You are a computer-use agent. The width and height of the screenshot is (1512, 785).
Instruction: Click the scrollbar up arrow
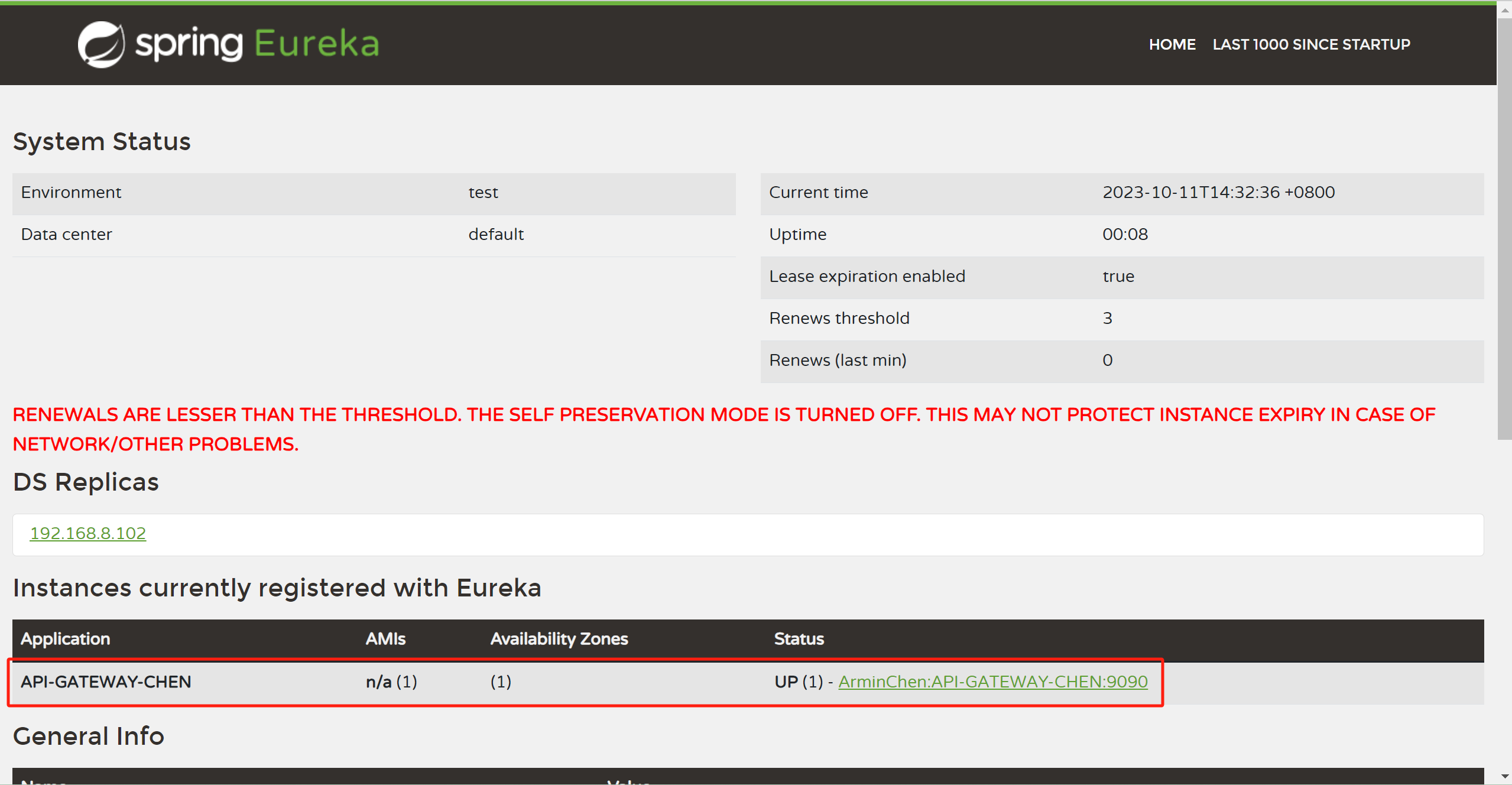coord(1504,9)
